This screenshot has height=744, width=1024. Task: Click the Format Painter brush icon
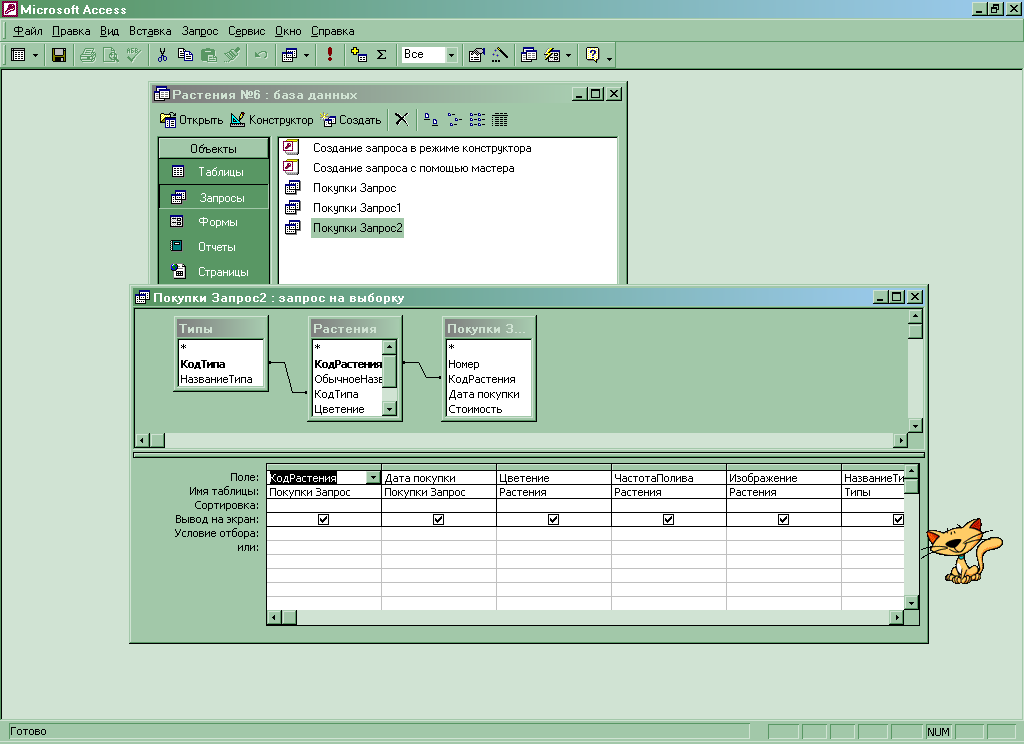coord(232,55)
